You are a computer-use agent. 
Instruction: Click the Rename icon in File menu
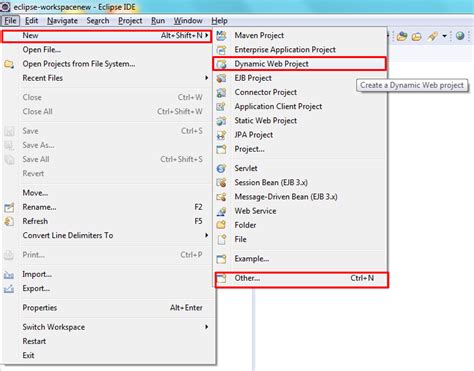9,207
